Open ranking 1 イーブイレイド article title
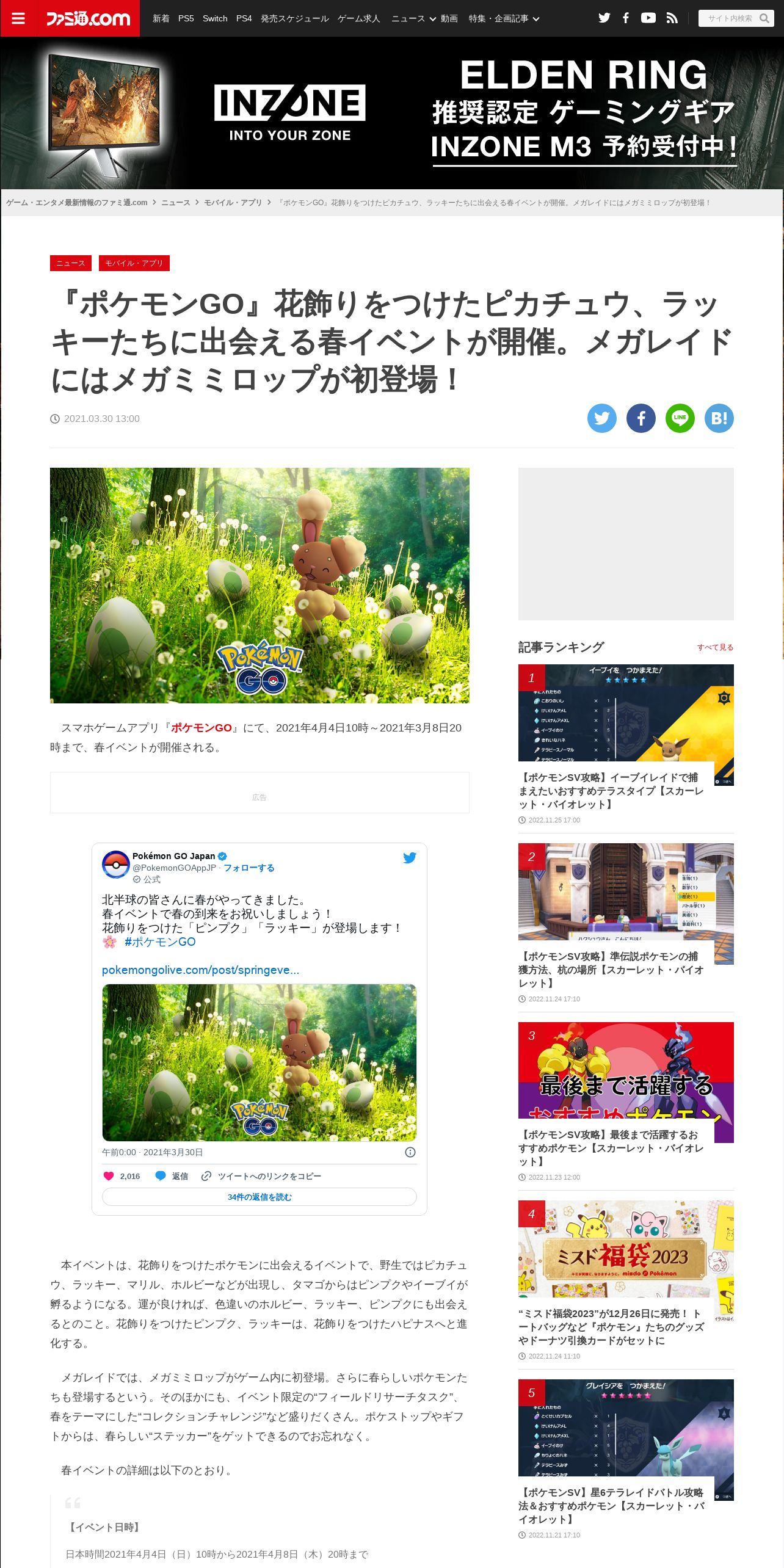This screenshot has height=1568, width=784. 611,791
